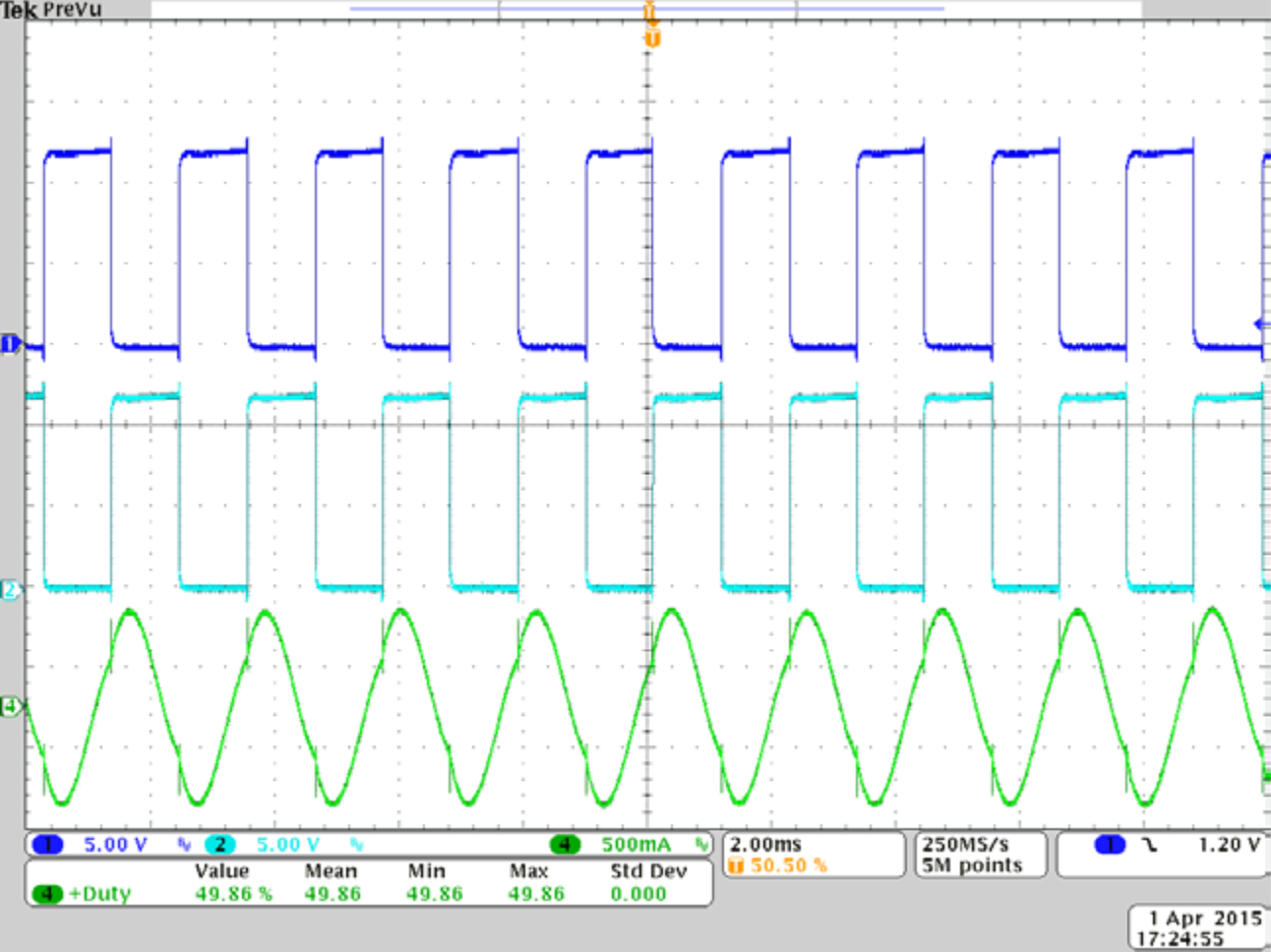This screenshot has height=952, width=1271.
Task: Click the falling edge trigger slope icon
Action: (1149, 845)
